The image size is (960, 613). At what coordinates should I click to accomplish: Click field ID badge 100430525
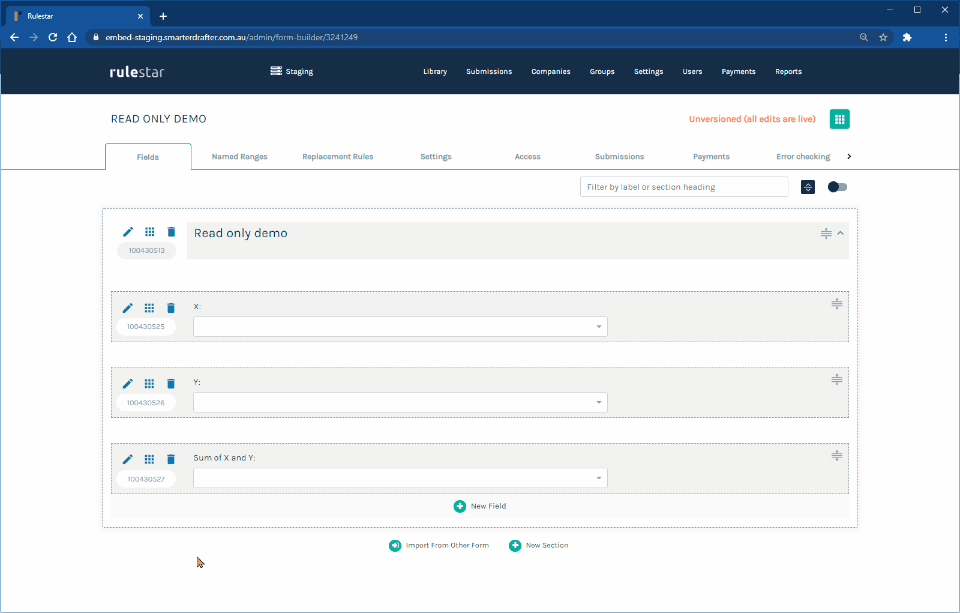(x=146, y=327)
